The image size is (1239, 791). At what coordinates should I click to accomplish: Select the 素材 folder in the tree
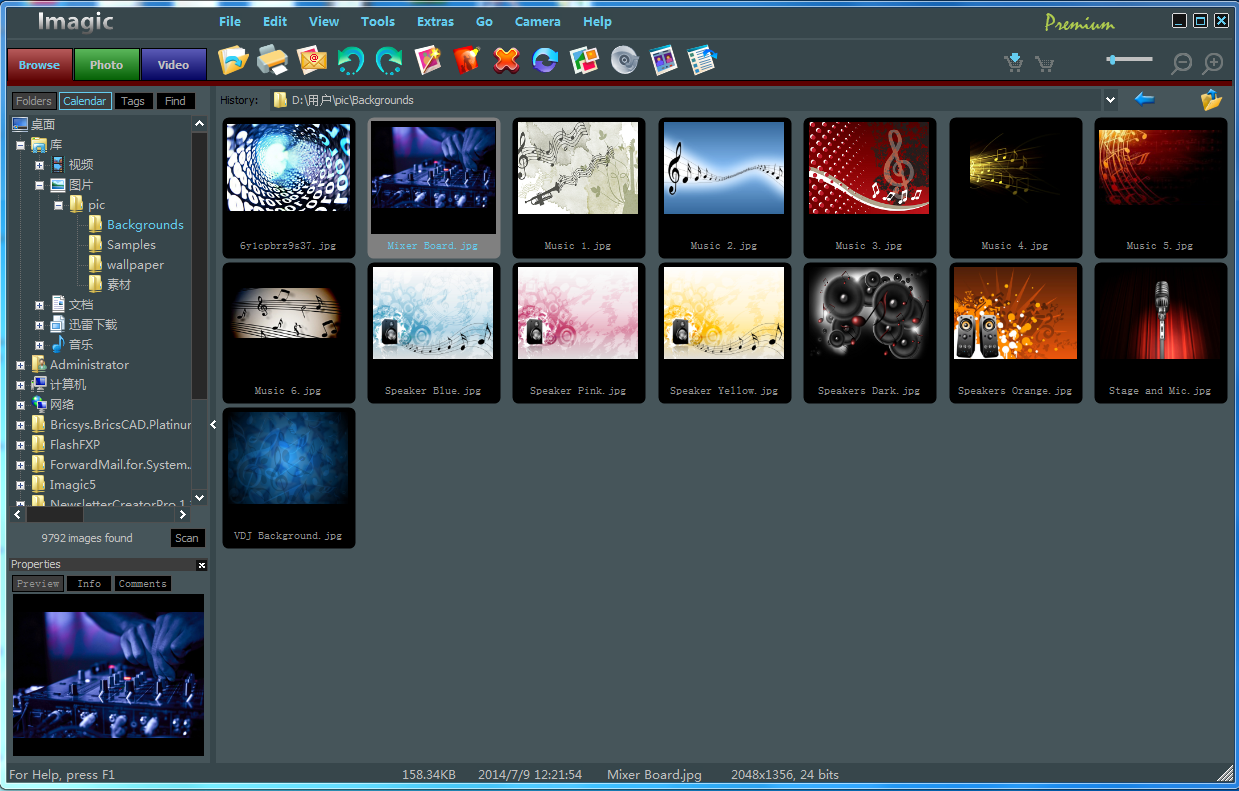point(119,285)
